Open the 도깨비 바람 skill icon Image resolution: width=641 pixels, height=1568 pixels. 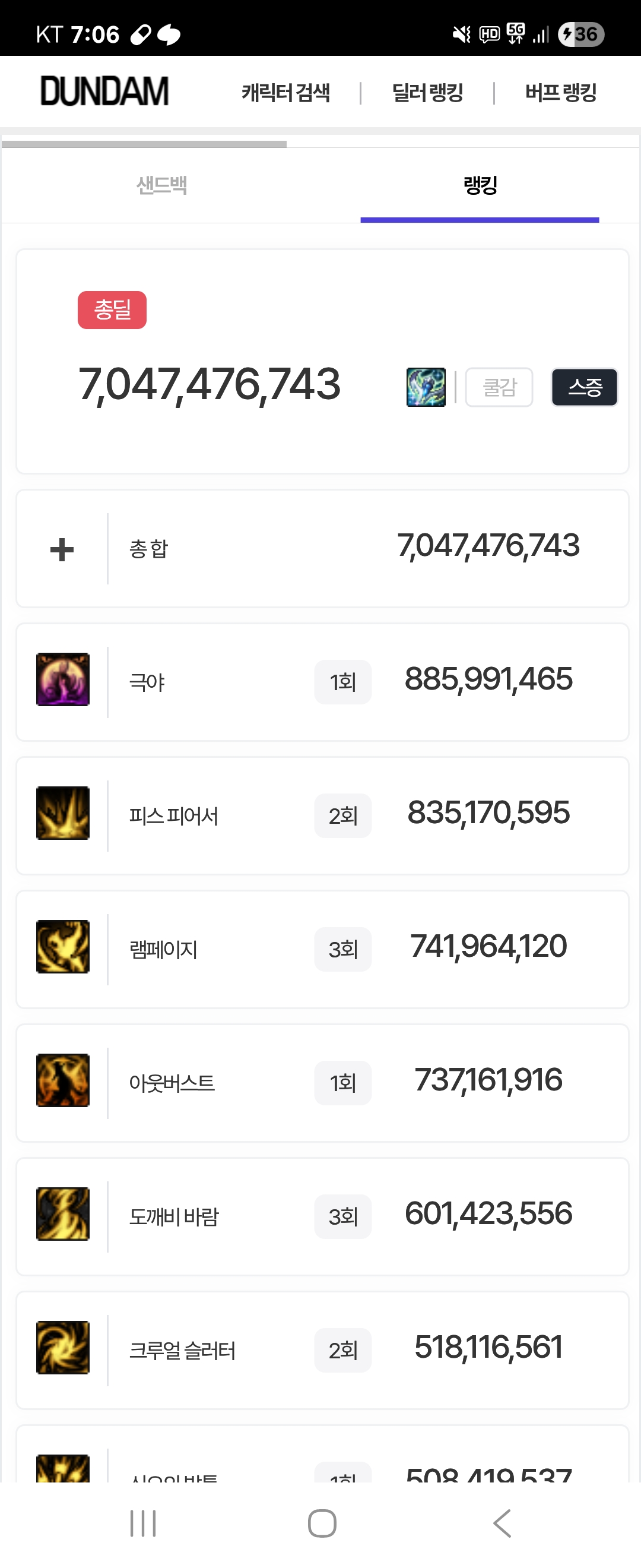point(63,1214)
